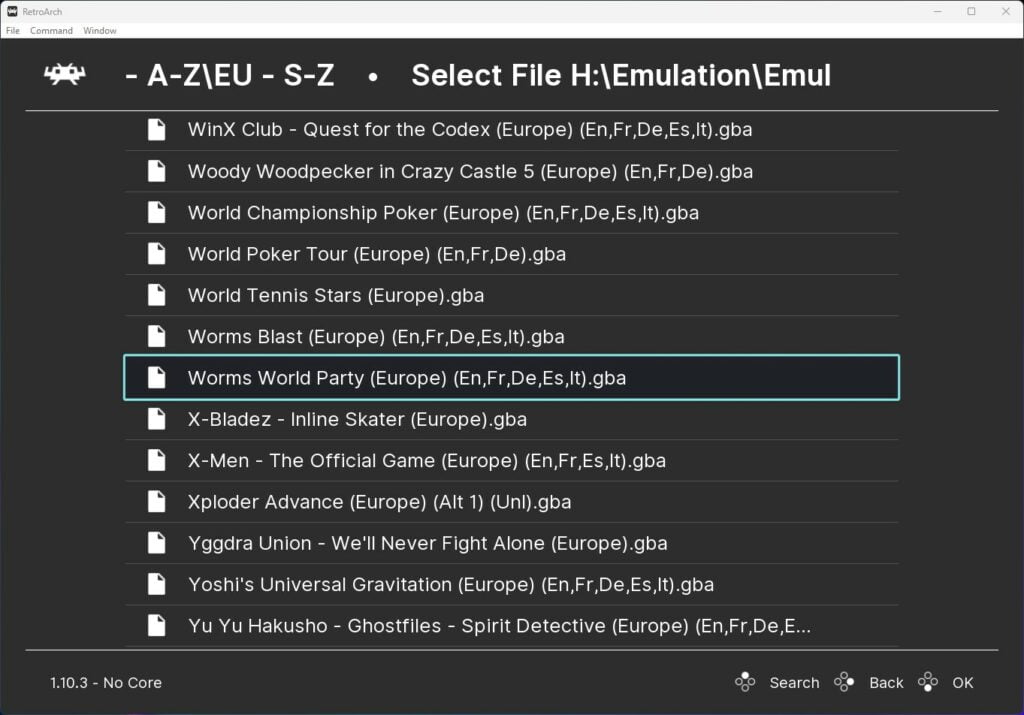Click the RetroArch invader logo icon

pyautogui.click(x=65, y=74)
